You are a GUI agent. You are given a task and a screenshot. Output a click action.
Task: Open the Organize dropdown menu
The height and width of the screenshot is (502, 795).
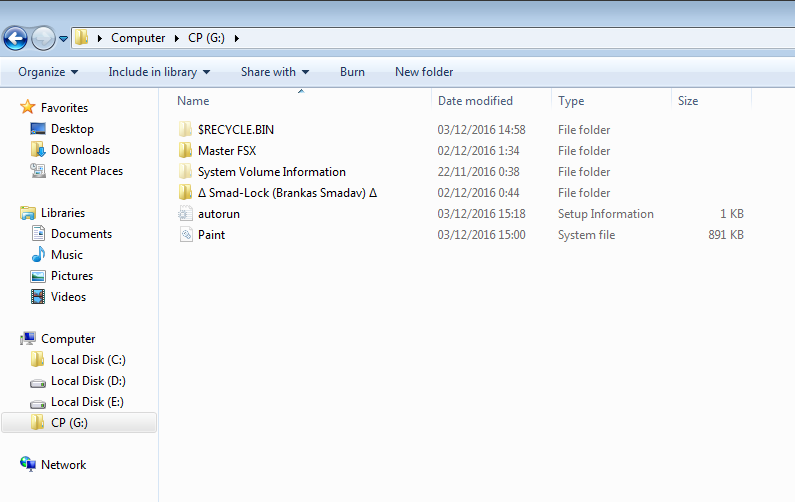click(x=47, y=72)
